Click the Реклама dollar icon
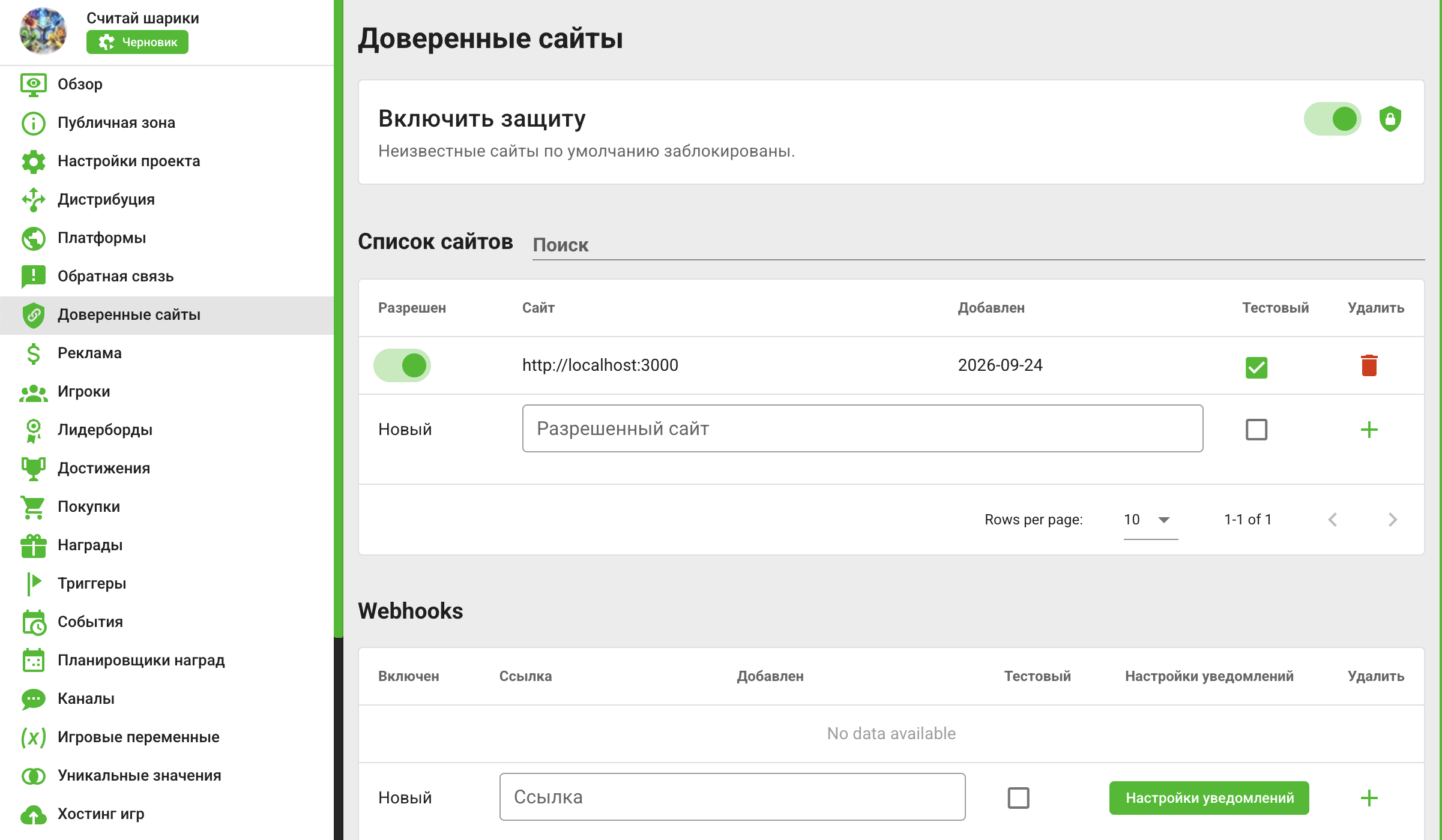 tap(34, 353)
